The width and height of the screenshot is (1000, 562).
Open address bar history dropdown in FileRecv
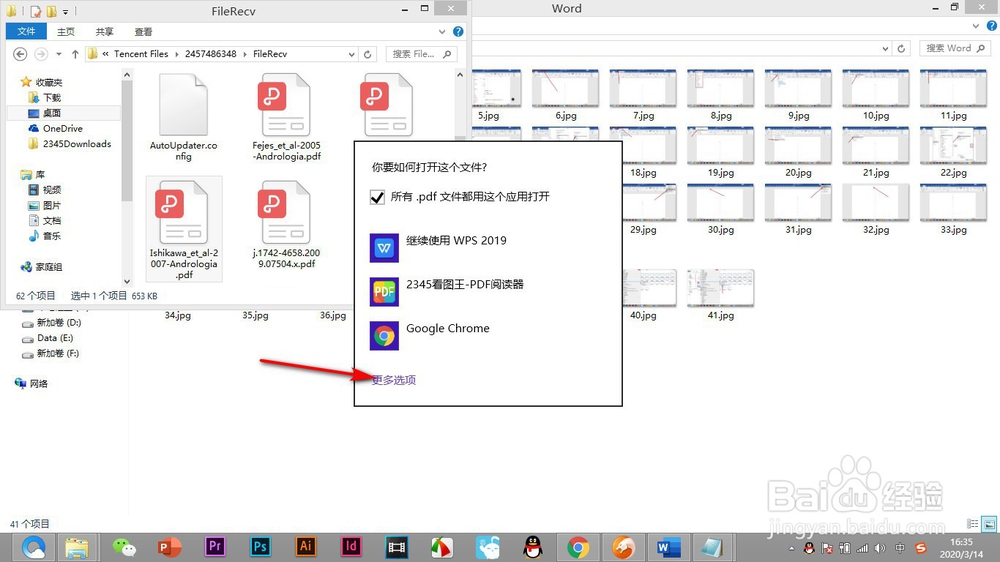(x=351, y=54)
